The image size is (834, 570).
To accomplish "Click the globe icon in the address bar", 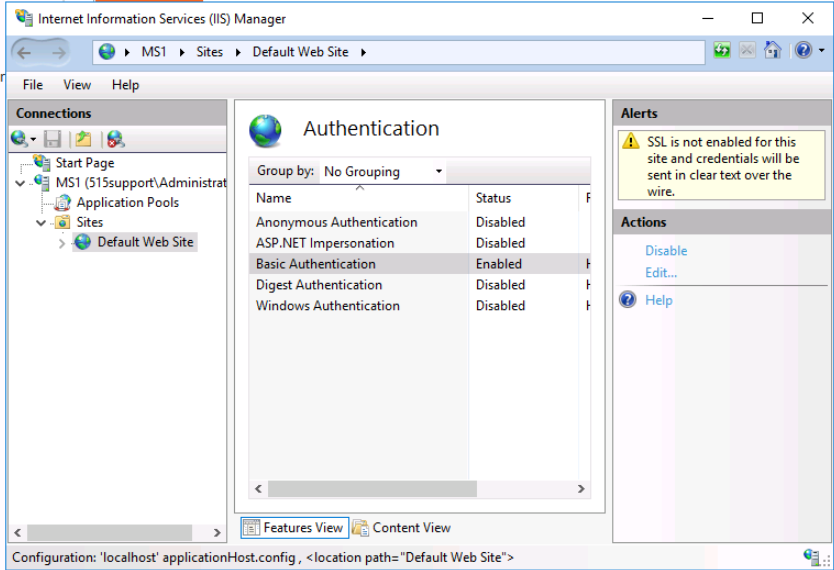I will coord(107,52).
